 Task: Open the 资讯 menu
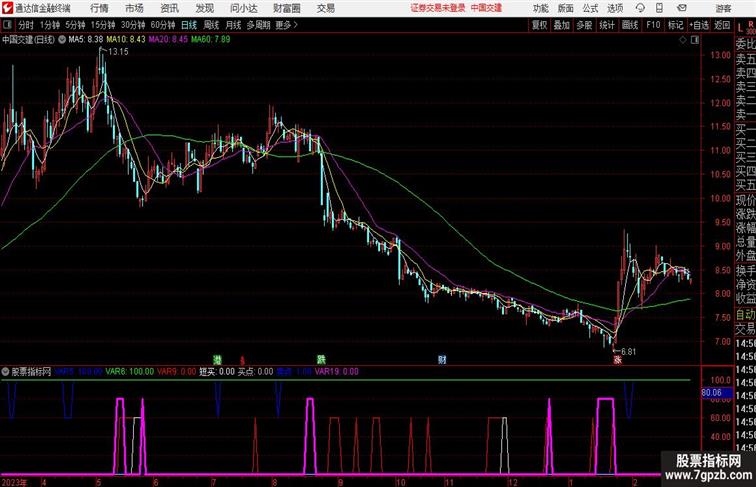(169, 8)
